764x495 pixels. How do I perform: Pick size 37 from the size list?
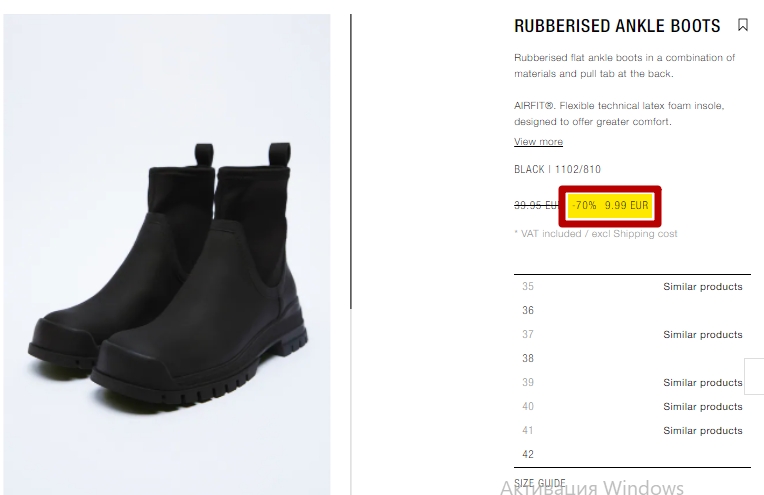click(x=632, y=334)
